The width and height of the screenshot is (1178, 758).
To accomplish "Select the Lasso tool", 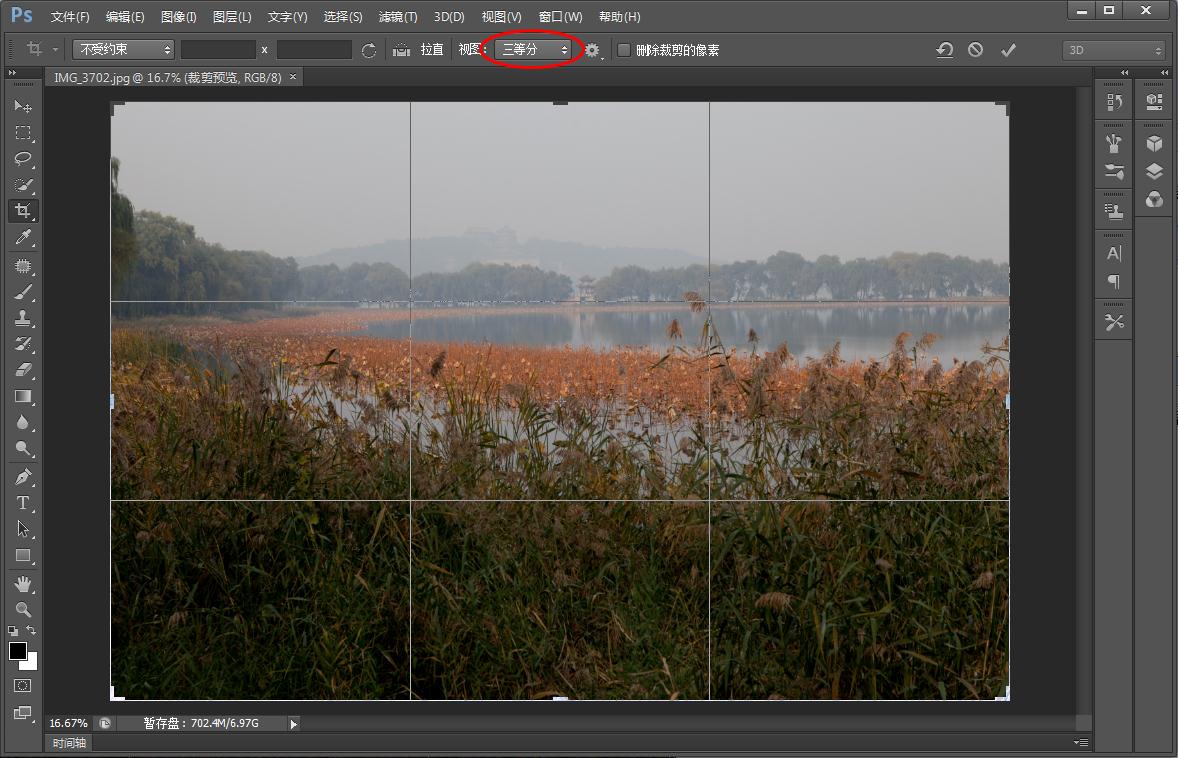I will click(x=23, y=159).
